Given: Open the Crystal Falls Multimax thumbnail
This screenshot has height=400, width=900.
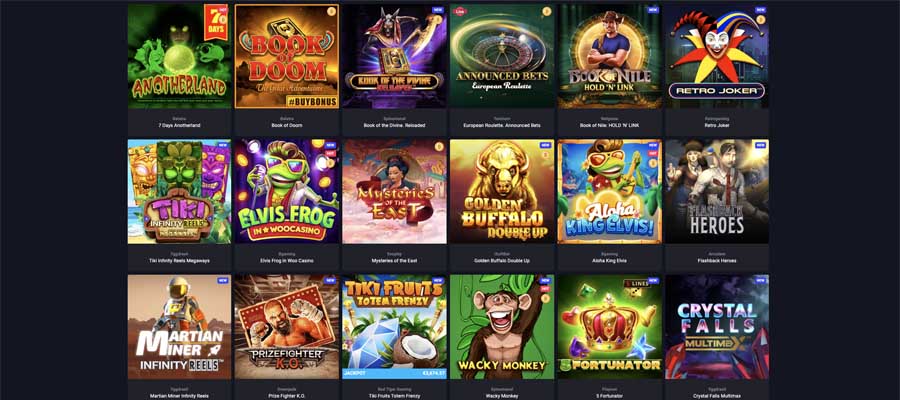Looking at the screenshot, I should point(717,327).
